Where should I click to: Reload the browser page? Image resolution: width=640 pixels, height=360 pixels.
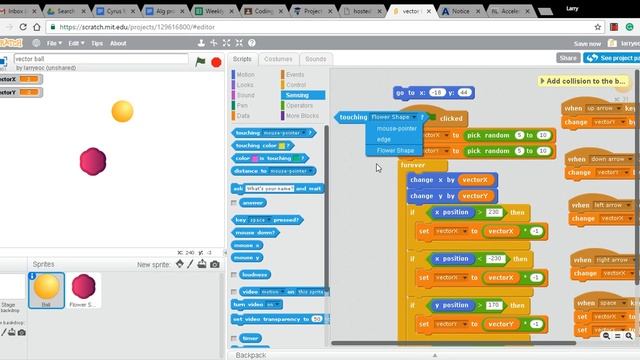23,27
